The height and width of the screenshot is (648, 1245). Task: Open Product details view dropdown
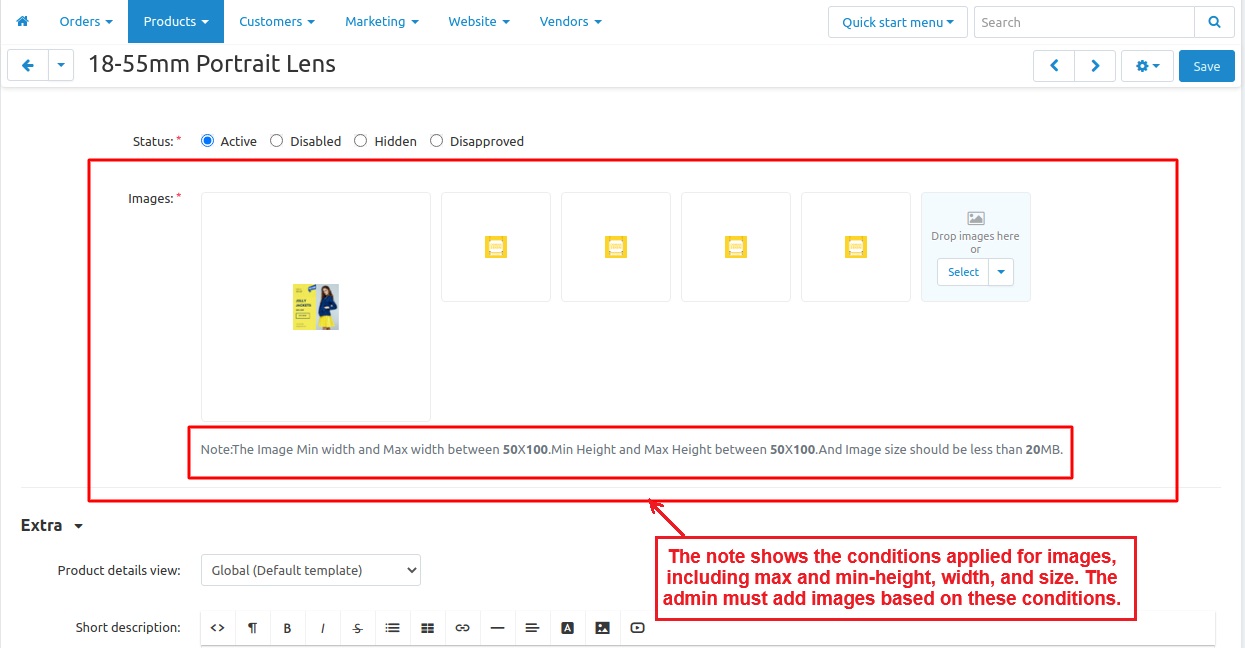[311, 570]
